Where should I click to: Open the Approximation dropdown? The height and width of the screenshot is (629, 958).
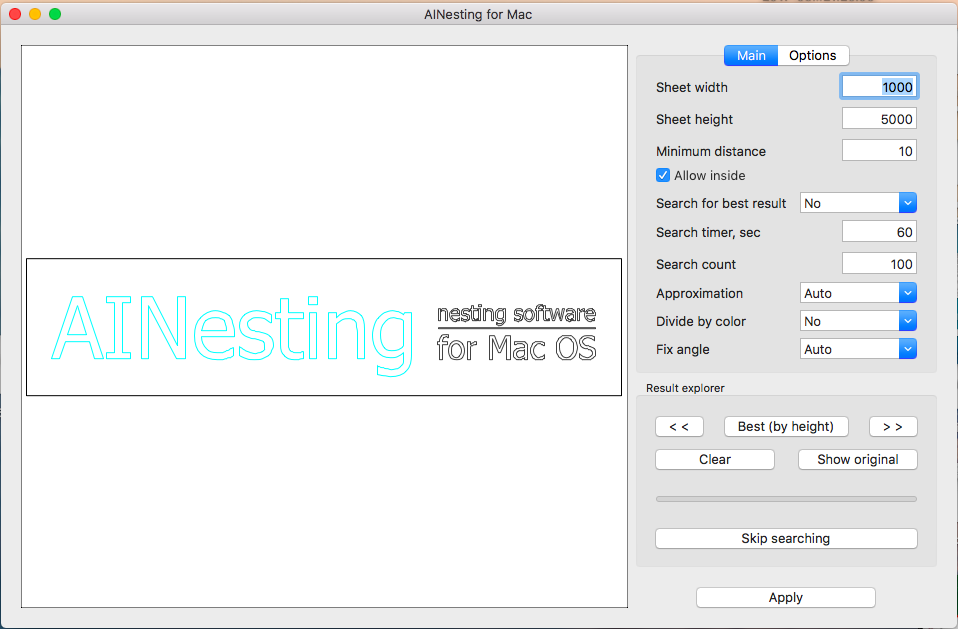click(x=858, y=293)
